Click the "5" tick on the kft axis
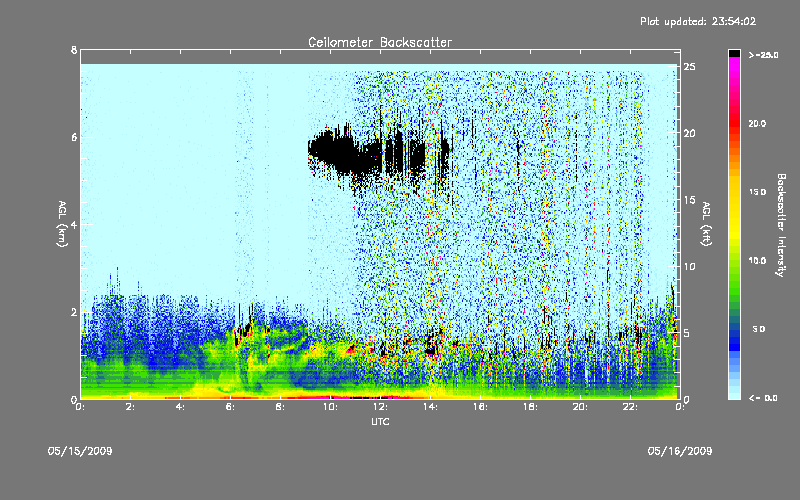 687,333
